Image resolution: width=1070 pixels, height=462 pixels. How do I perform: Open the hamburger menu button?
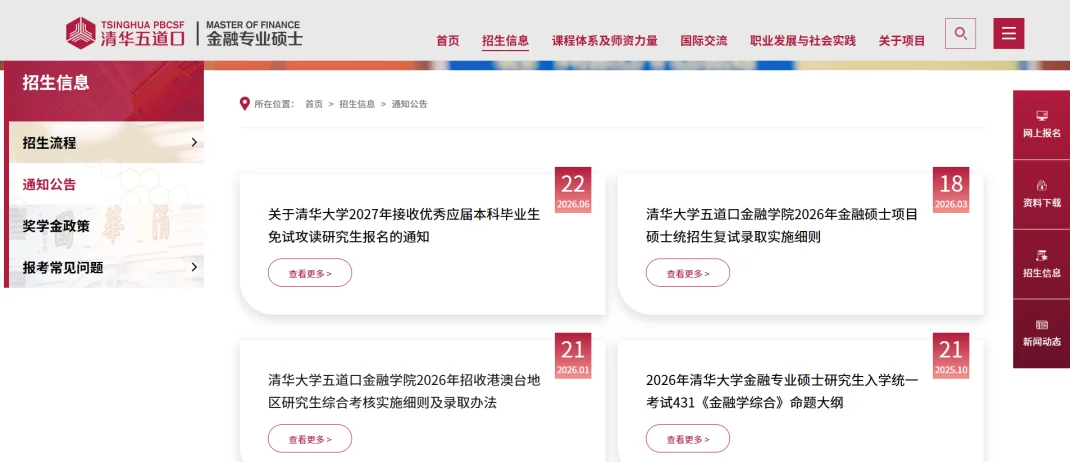click(1009, 33)
